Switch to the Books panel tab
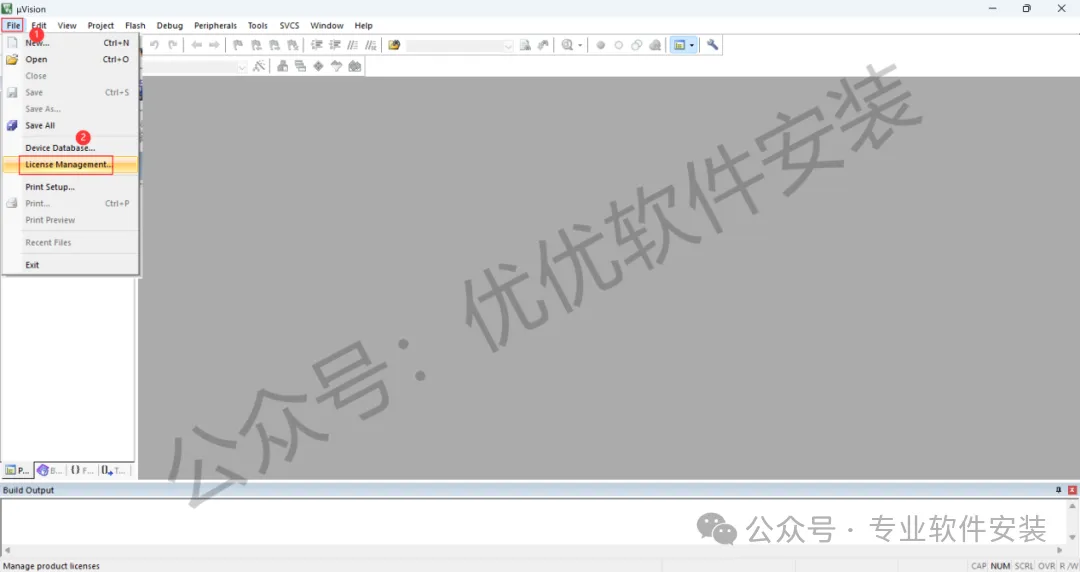The width and height of the screenshot is (1080, 572). [x=50, y=470]
